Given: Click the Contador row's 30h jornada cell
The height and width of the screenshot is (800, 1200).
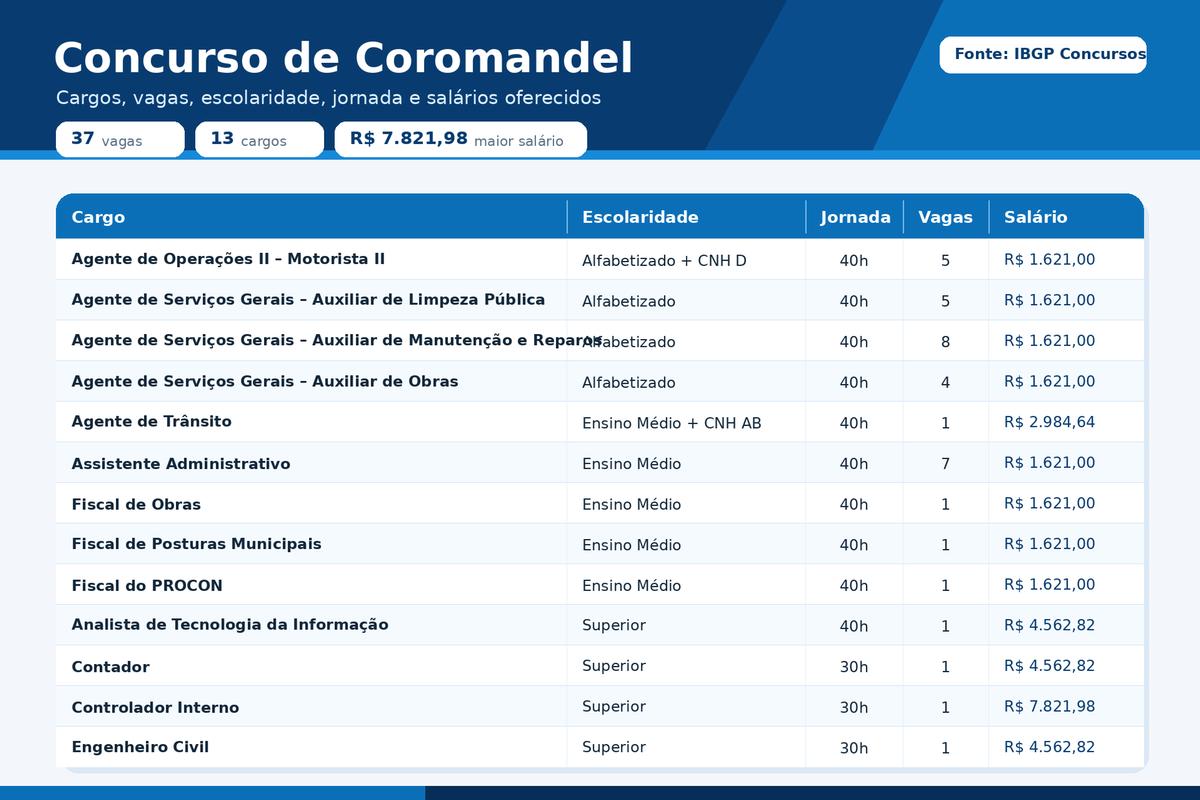Looking at the screenshot, I should click(854, 667).
